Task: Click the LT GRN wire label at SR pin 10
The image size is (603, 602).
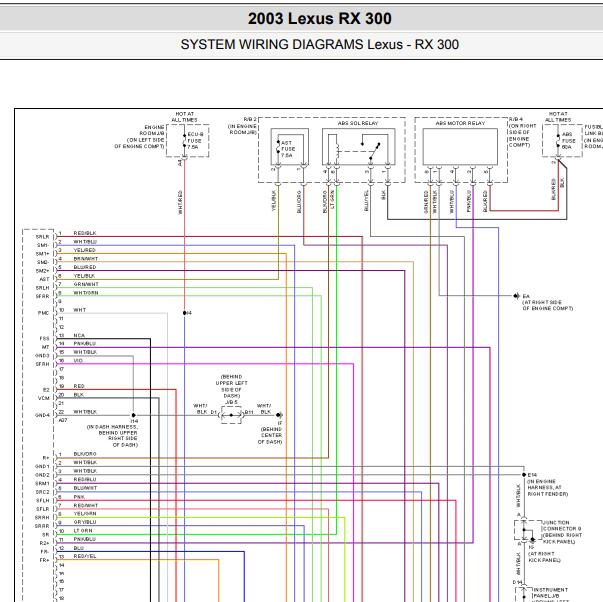Action: (x=83, y=530)
